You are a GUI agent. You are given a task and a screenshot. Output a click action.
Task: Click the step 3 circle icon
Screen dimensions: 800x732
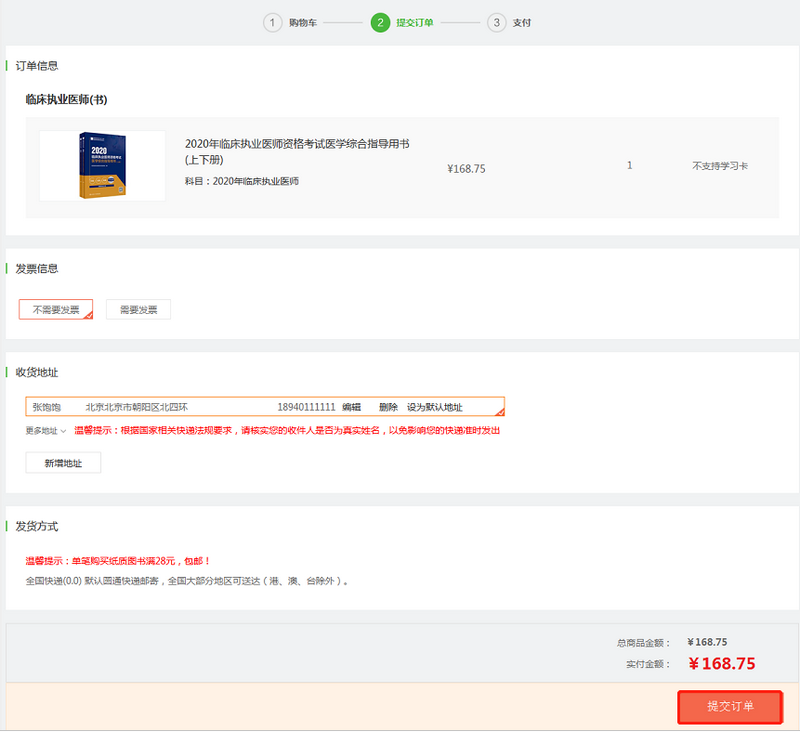pos(496,22)
